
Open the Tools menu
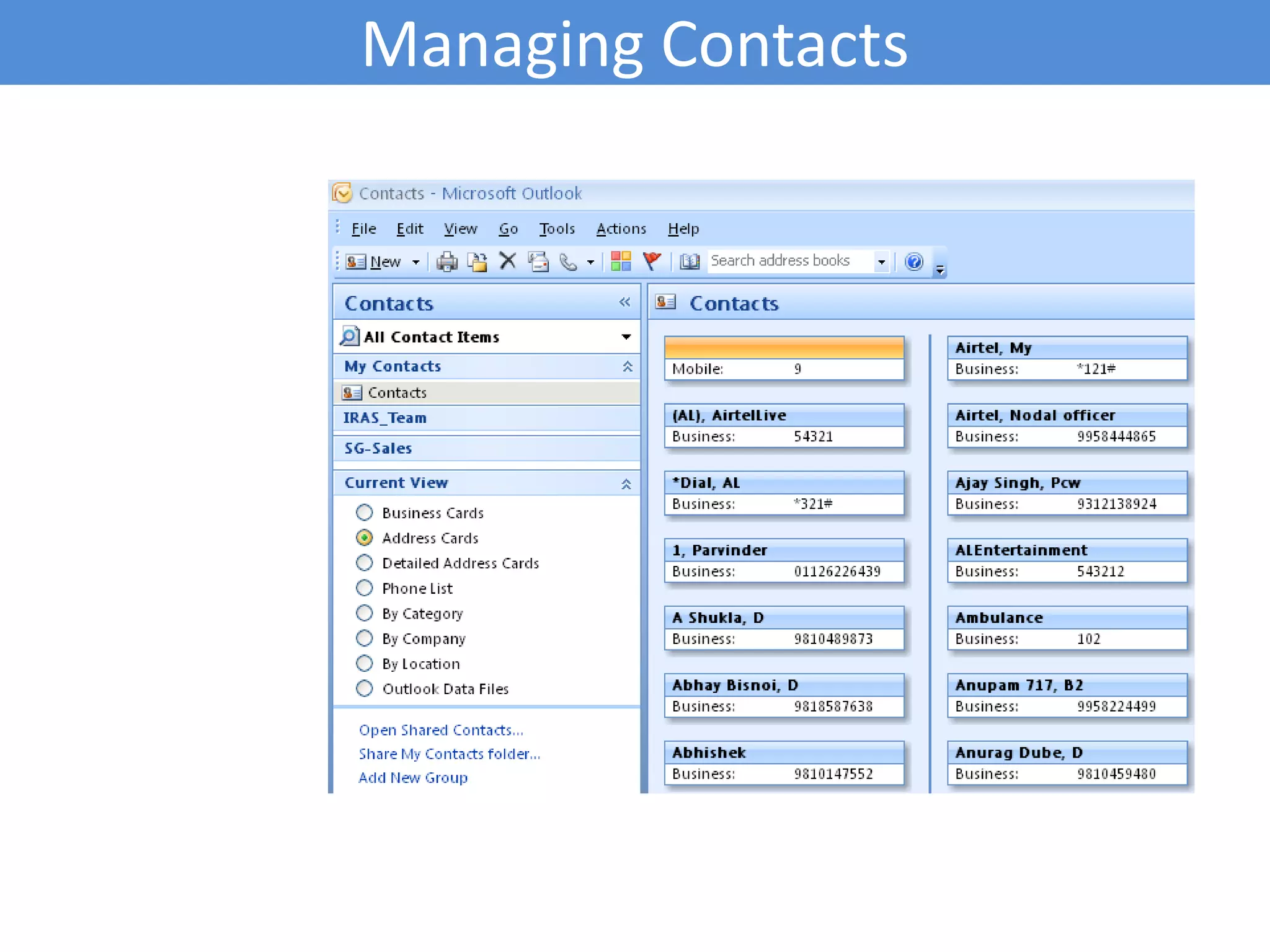[557, 229]
